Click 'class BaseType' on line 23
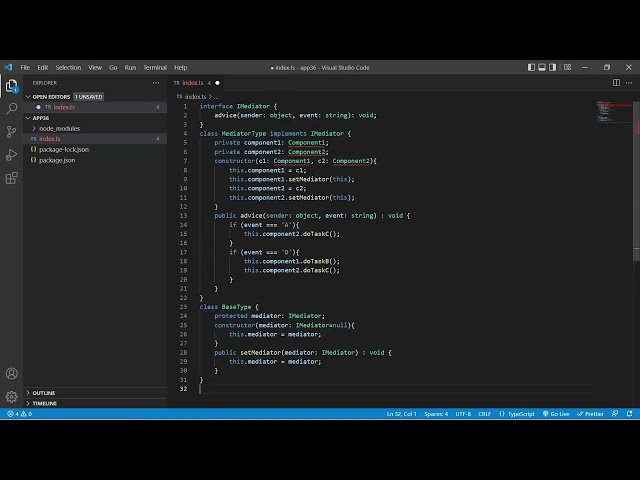The width and height of the screenshot is (640, 480). click(225, 307)
